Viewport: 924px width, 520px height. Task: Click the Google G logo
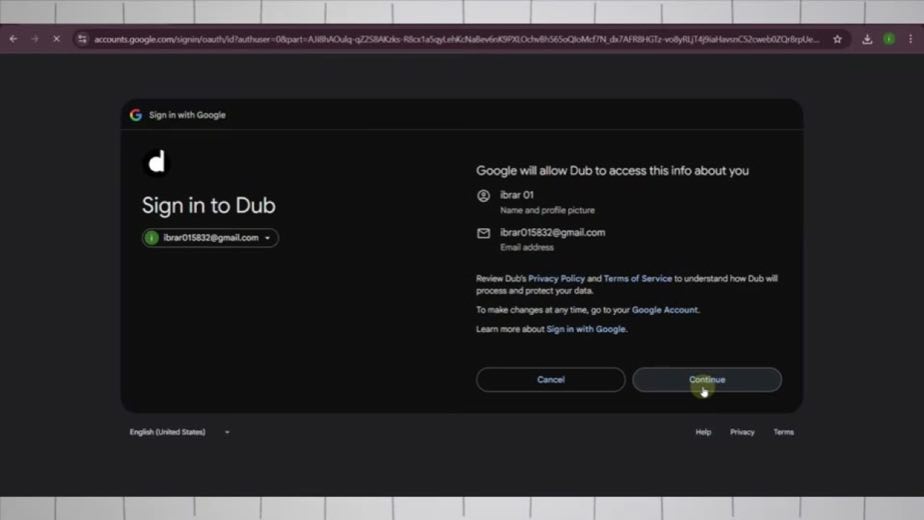136,115
